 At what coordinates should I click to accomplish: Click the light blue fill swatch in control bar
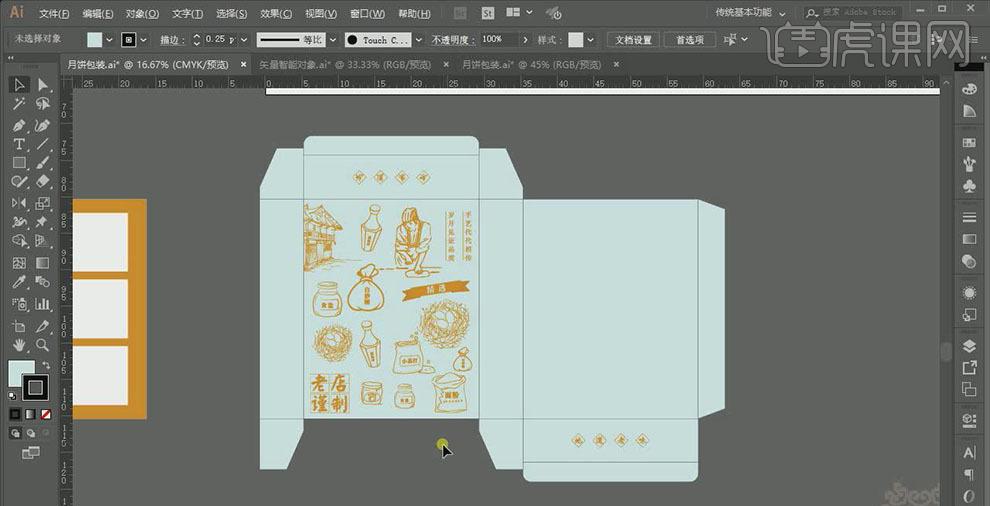tap(95, 40)
